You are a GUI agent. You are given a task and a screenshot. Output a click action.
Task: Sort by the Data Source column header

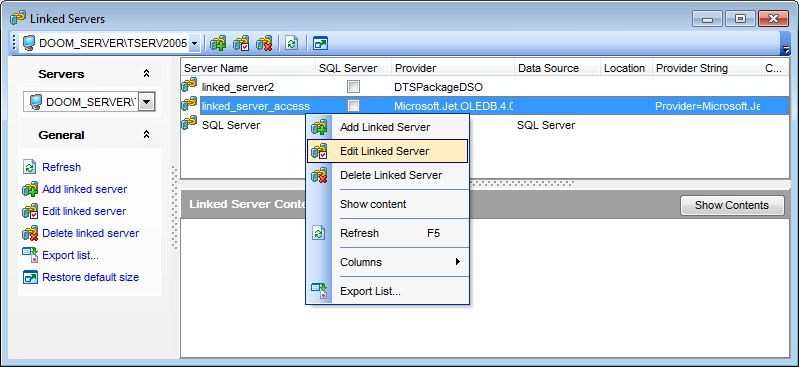pyautogui.click(x=557, y=68)
